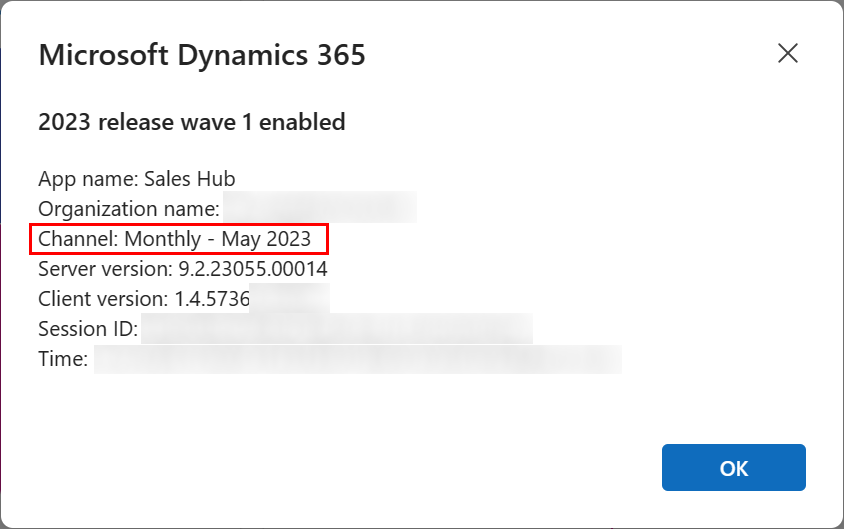This screenshot has height=529, width=844.
Task: Click the Client version label
Action: point(103,299)
